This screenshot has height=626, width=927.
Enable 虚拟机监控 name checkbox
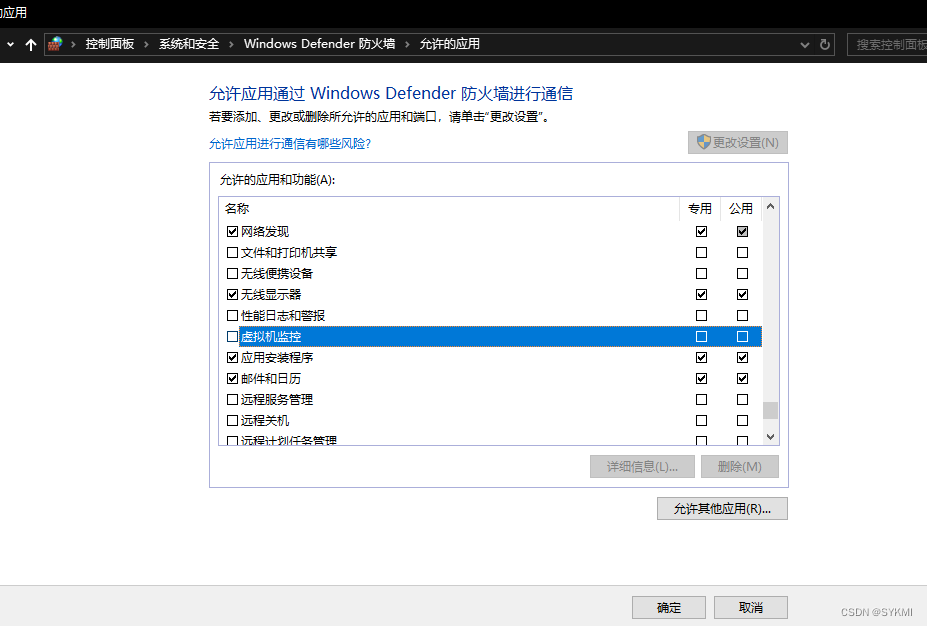pos(232,336)
